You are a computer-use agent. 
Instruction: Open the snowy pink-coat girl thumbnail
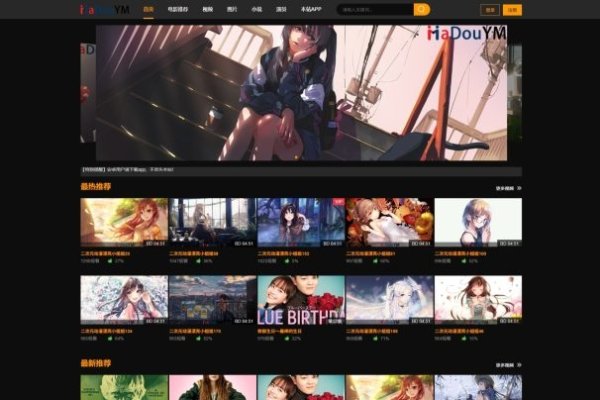tap(124, 300)
